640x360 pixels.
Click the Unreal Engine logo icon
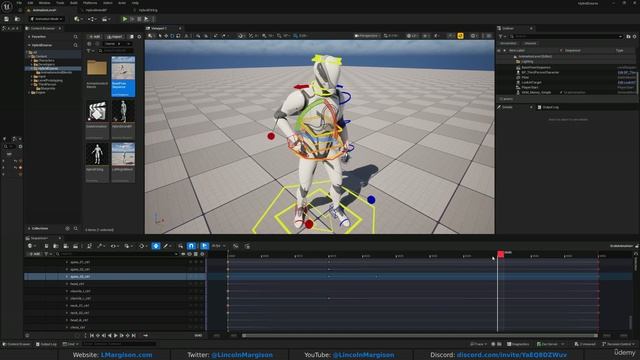pos(7,6)
